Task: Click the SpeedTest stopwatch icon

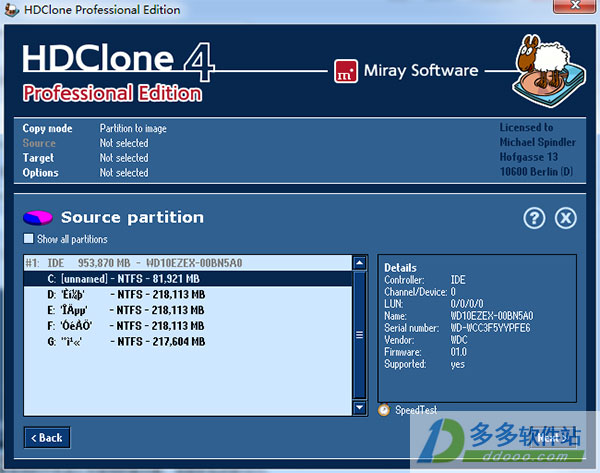Action: point(384,410)
